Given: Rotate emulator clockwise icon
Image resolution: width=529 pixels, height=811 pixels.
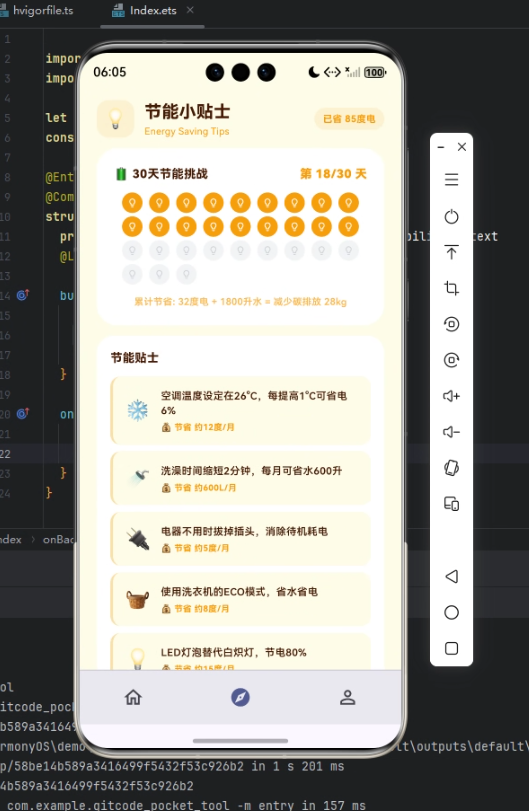Looking at the screenshot, I should tap(451, 360).
